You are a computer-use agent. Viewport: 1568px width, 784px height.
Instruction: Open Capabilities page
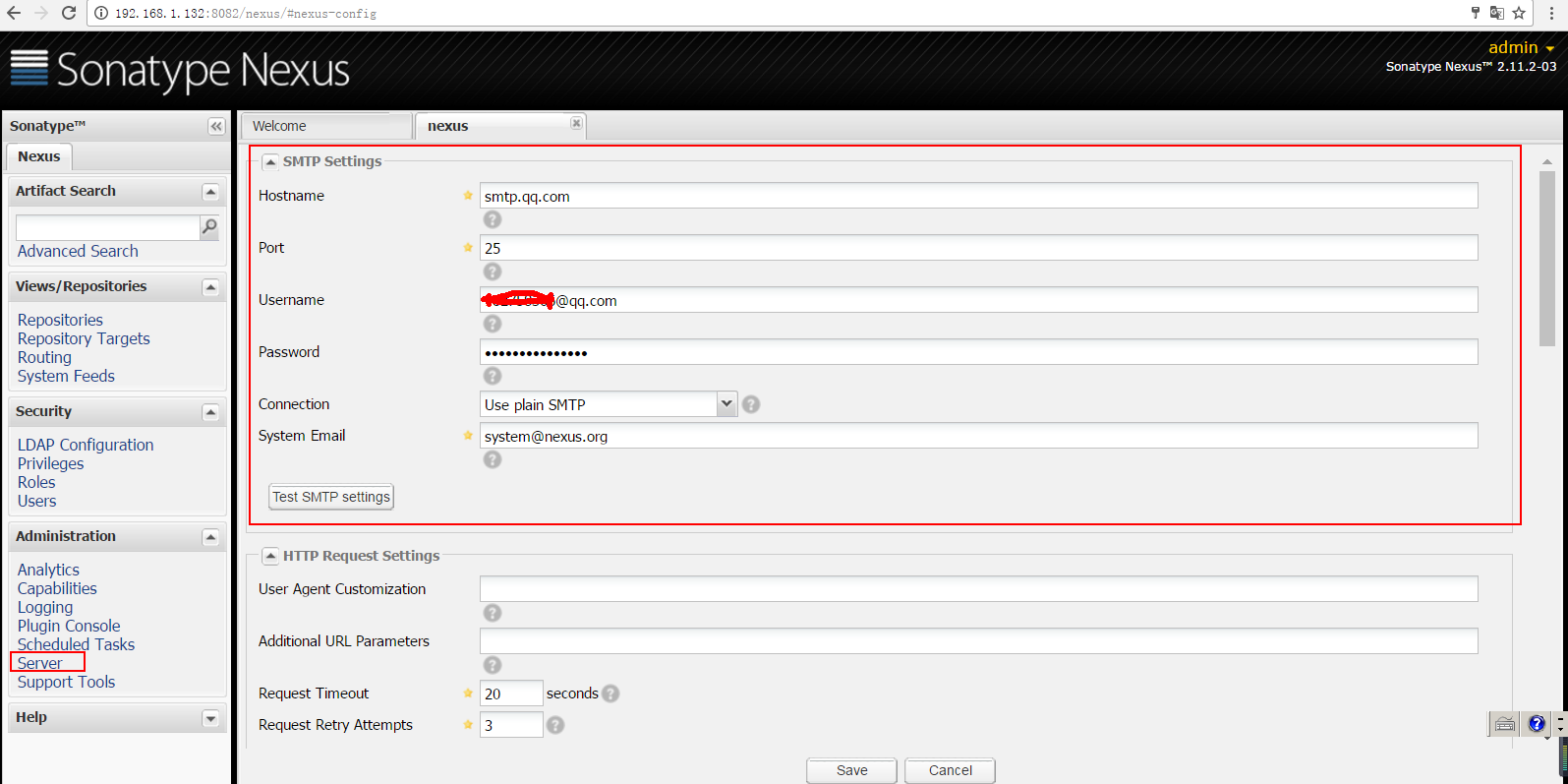[x=57, y=588]
